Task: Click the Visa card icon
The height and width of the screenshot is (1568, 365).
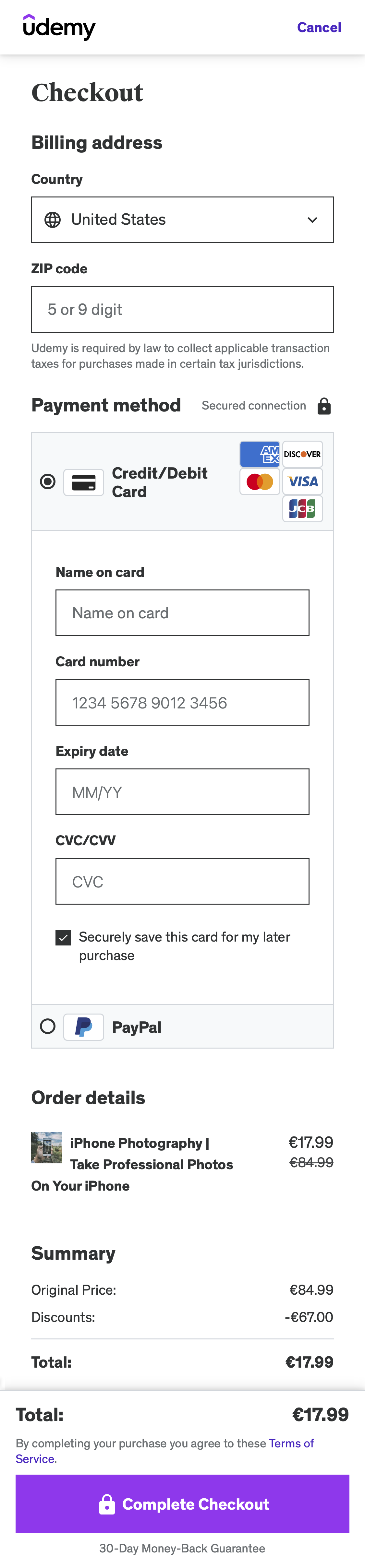Action: pos(302,481)
